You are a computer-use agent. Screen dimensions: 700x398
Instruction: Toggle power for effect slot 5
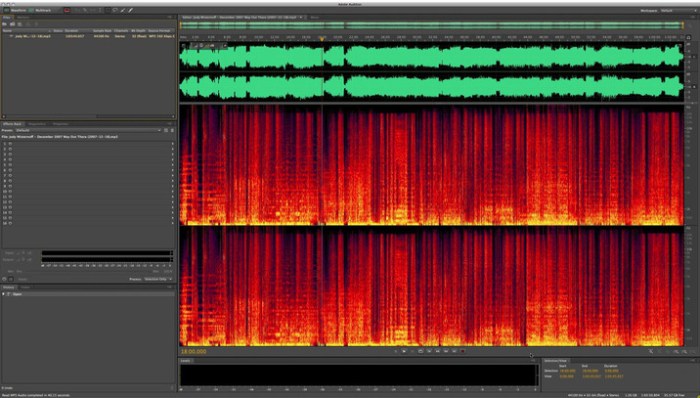(x=10, y=165)
